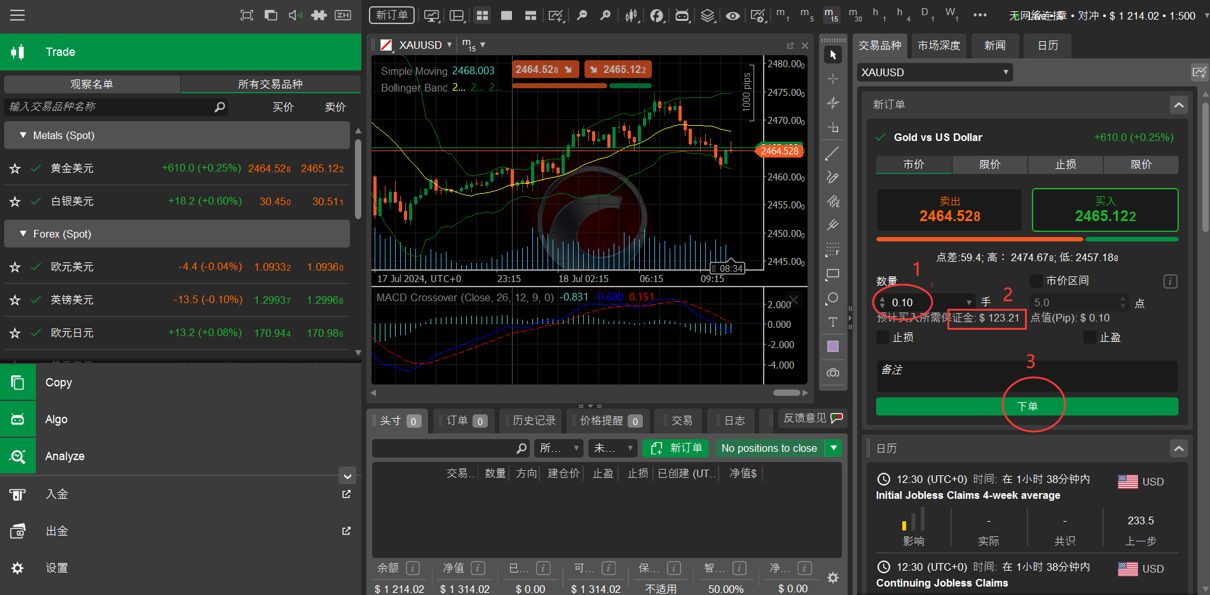Image resolution: width=1210 pixels, height=595 pixels.
Task: Select the ellipse shape tool
Action: click(x=833, y=298)
